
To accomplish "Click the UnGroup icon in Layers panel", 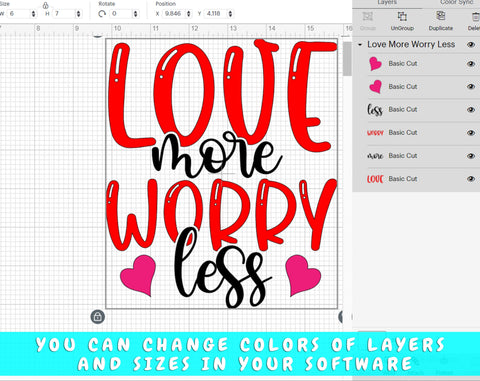I will (402, 16).
